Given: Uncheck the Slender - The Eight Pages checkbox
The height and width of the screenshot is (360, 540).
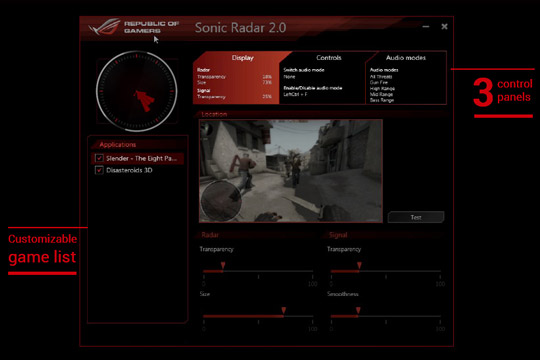Looking at the screenshot, I should (99, 158).
